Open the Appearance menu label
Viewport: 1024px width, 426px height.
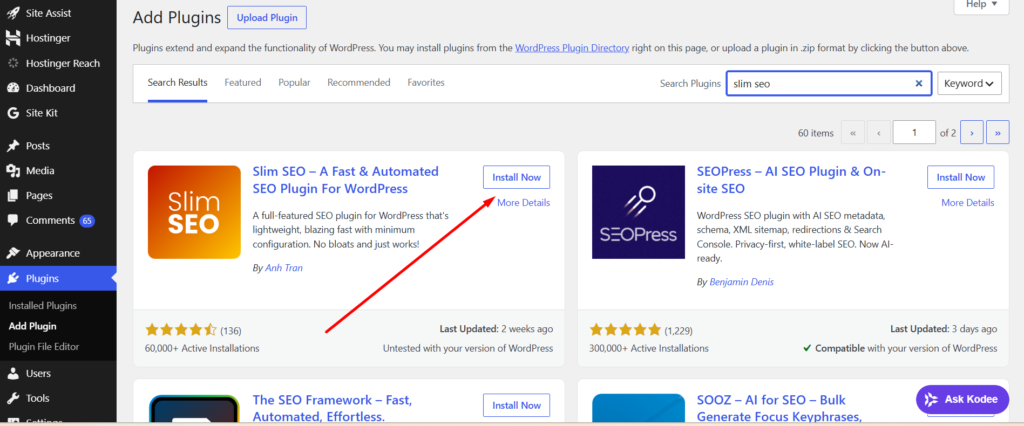pos(53,254)
